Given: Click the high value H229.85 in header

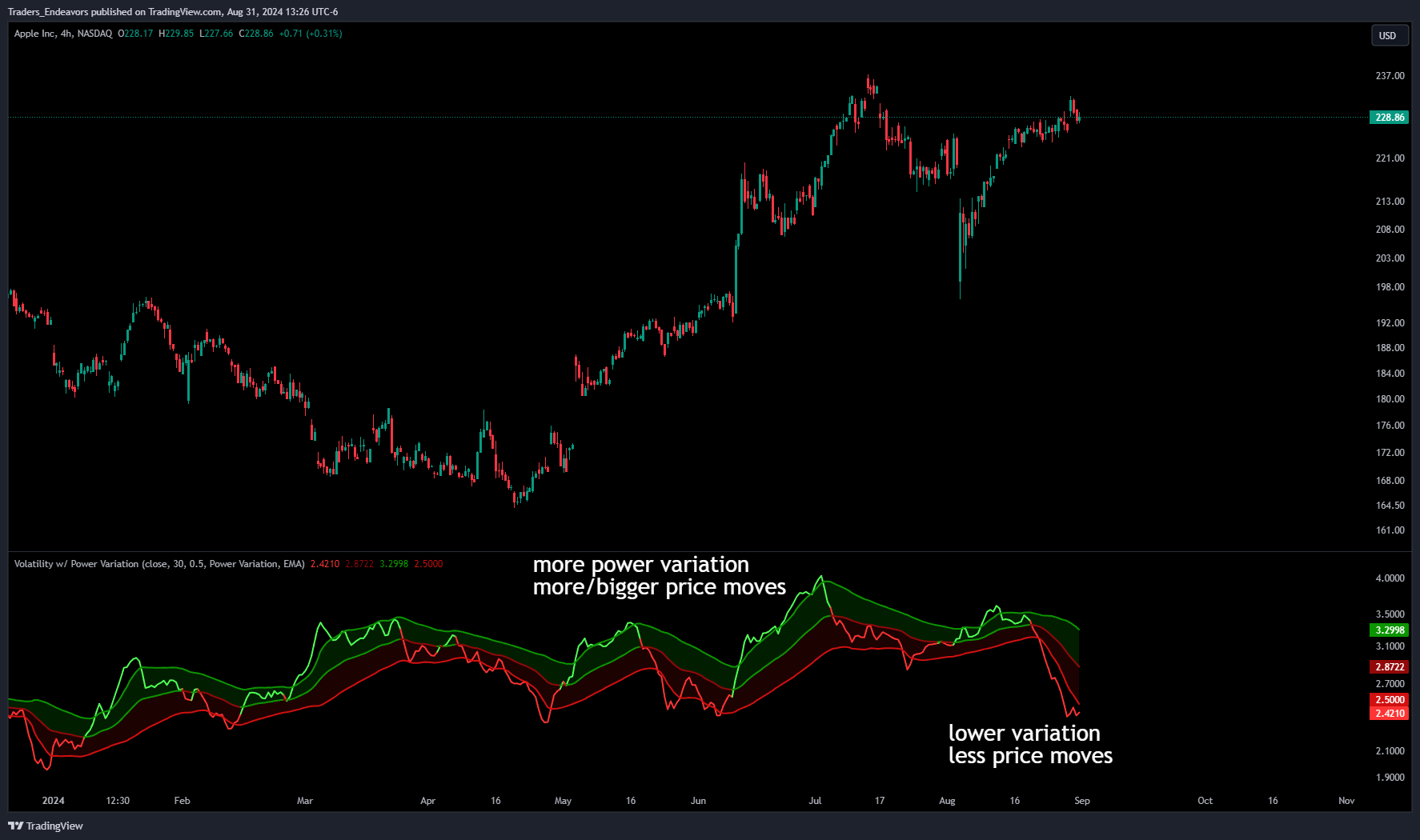Looking at the screenshot, I should pos(176,34).
